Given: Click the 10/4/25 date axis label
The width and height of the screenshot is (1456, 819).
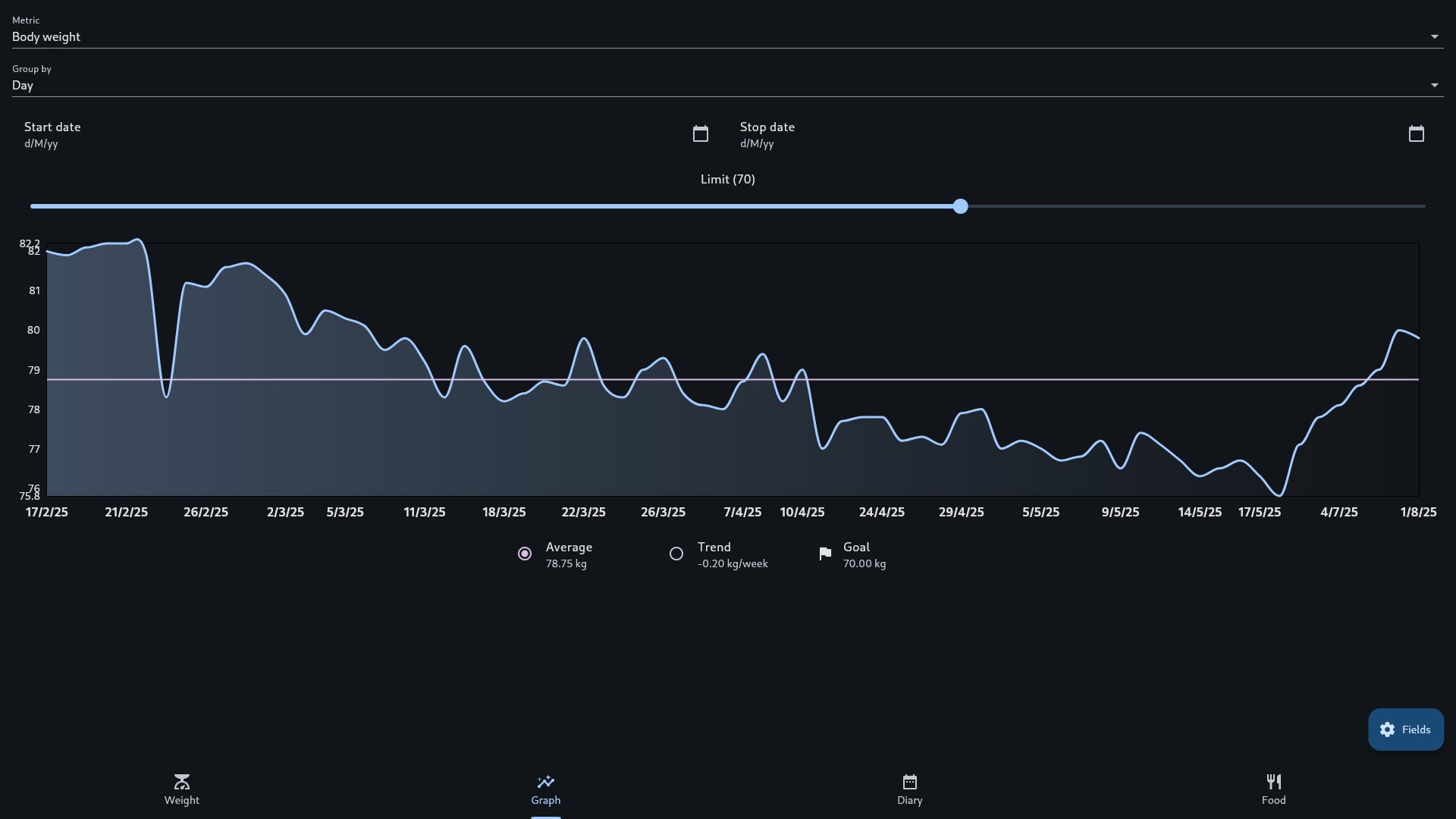Looking at the screenshot, I should tap(802, 513).
